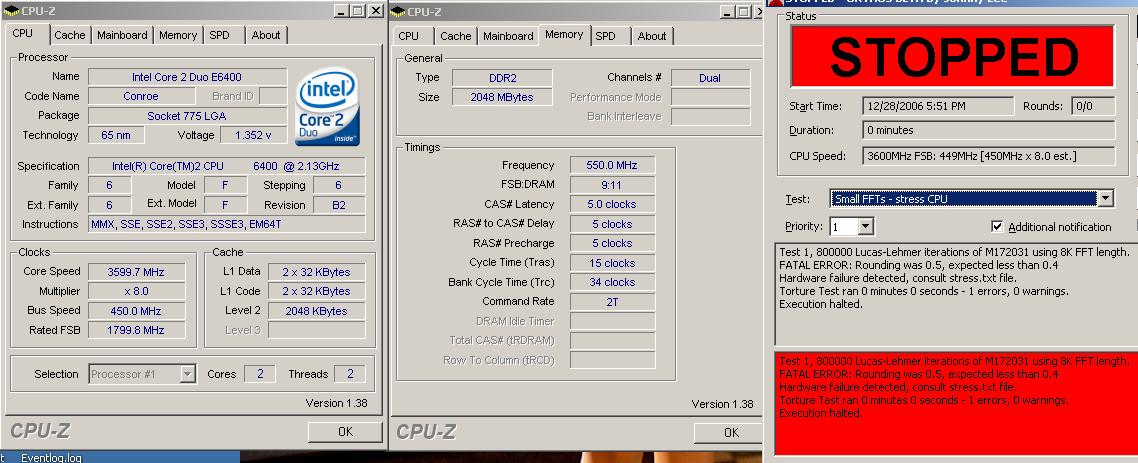Toggle Additional notification checkbox
This screenshot has width=1138, height=463.
click(996, 226)
